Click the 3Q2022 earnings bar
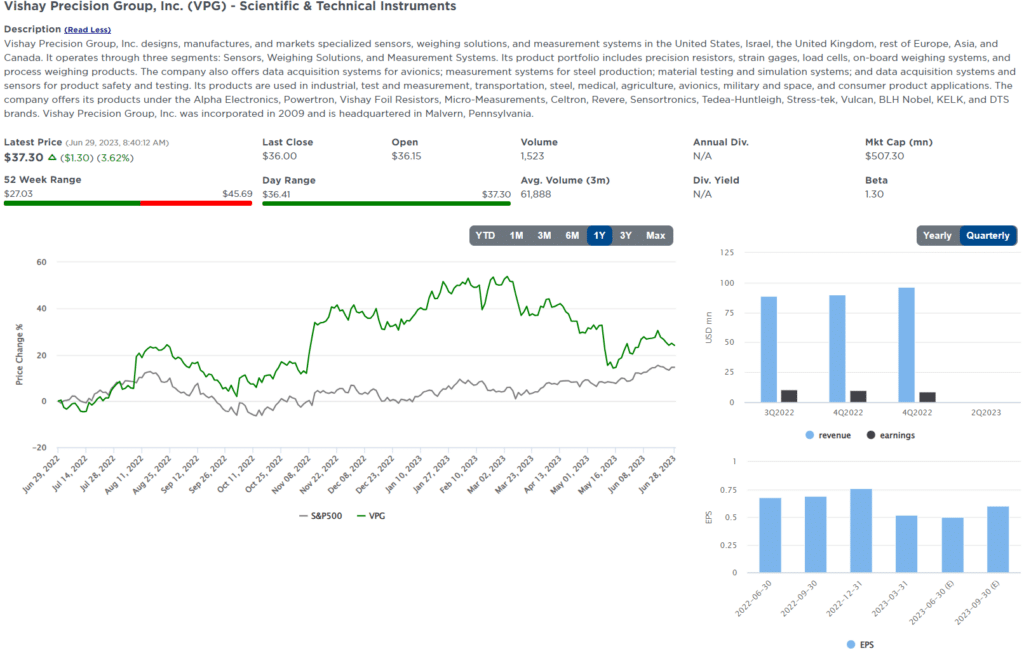The height and width of the screenshot is (649, 1024). pos(789,396)
